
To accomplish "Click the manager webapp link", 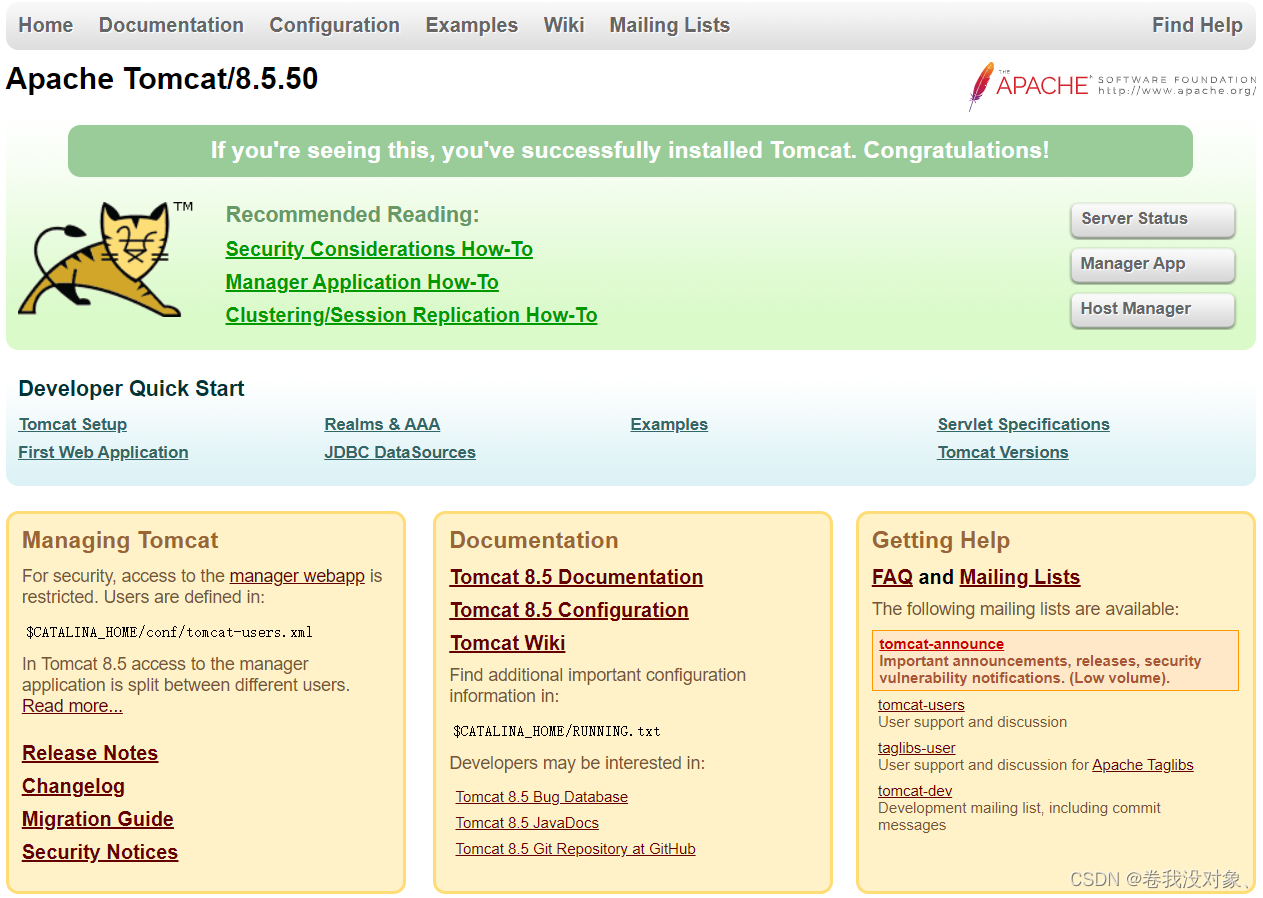I will tap(297, 576).
